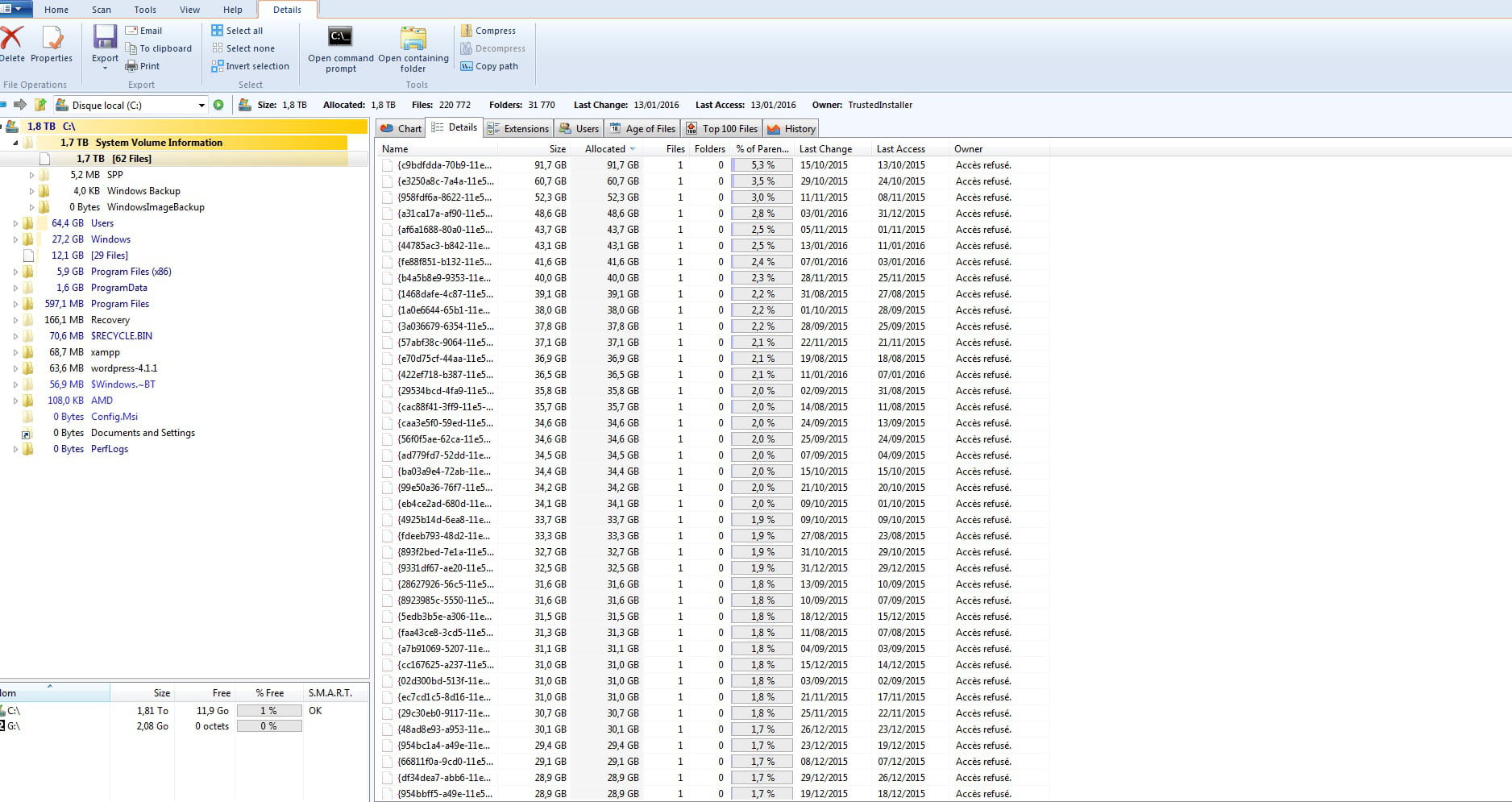Expand the Windows folder node

pyautogui.click(x=15, y=239)
